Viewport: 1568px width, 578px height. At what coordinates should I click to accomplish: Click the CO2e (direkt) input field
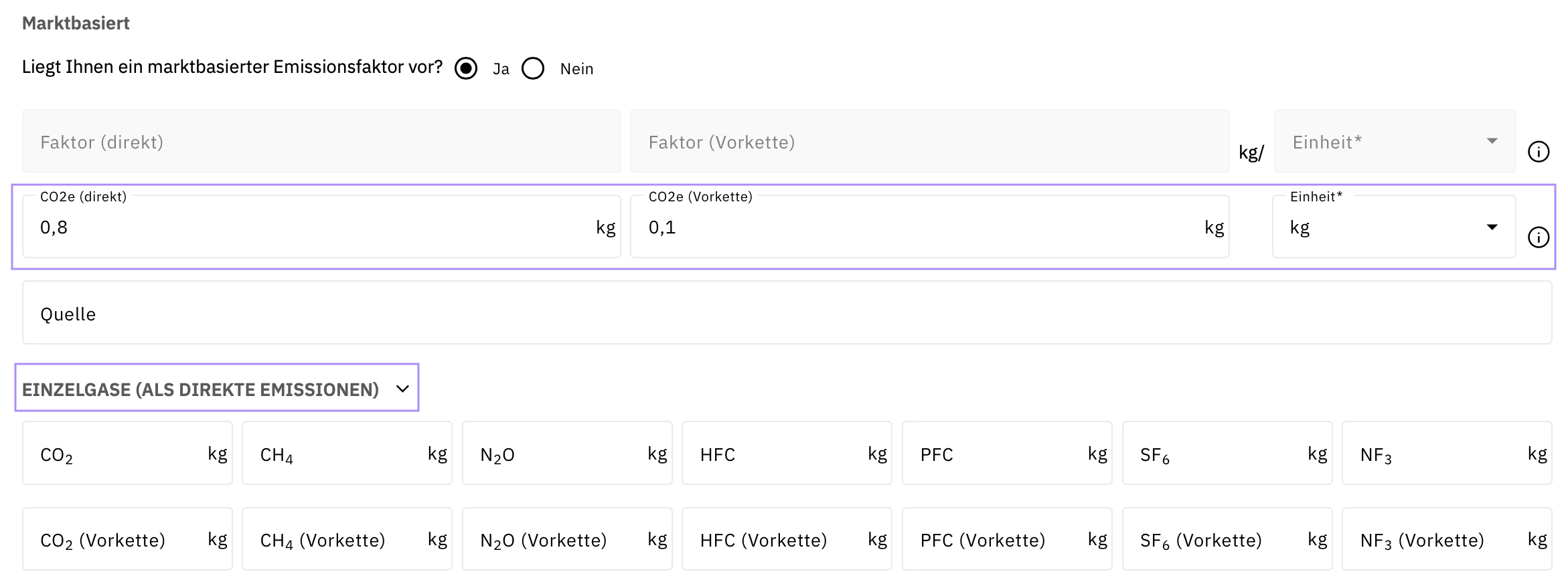pos(308,227)
